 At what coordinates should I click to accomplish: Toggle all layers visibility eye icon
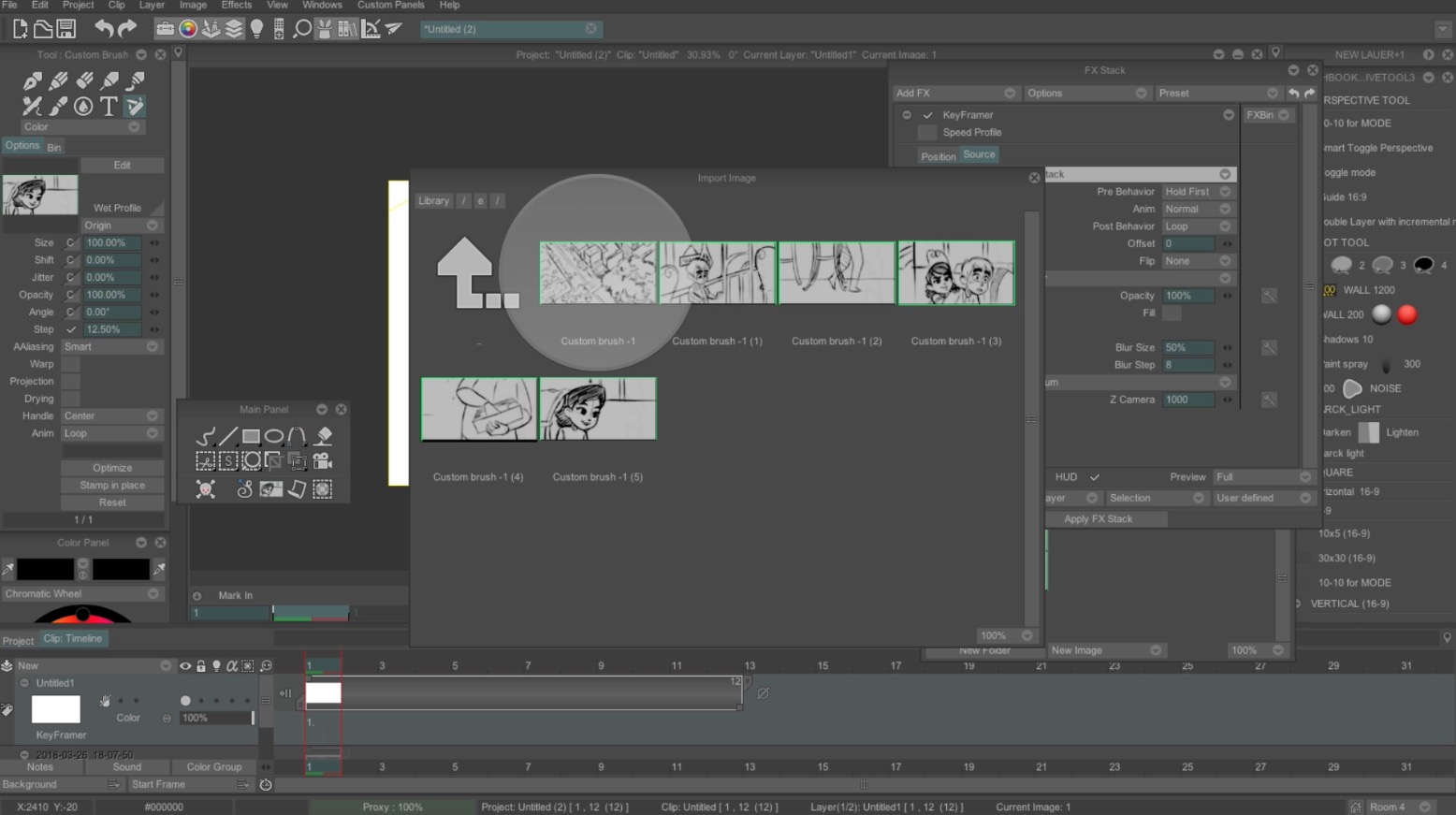pos(185,666)
